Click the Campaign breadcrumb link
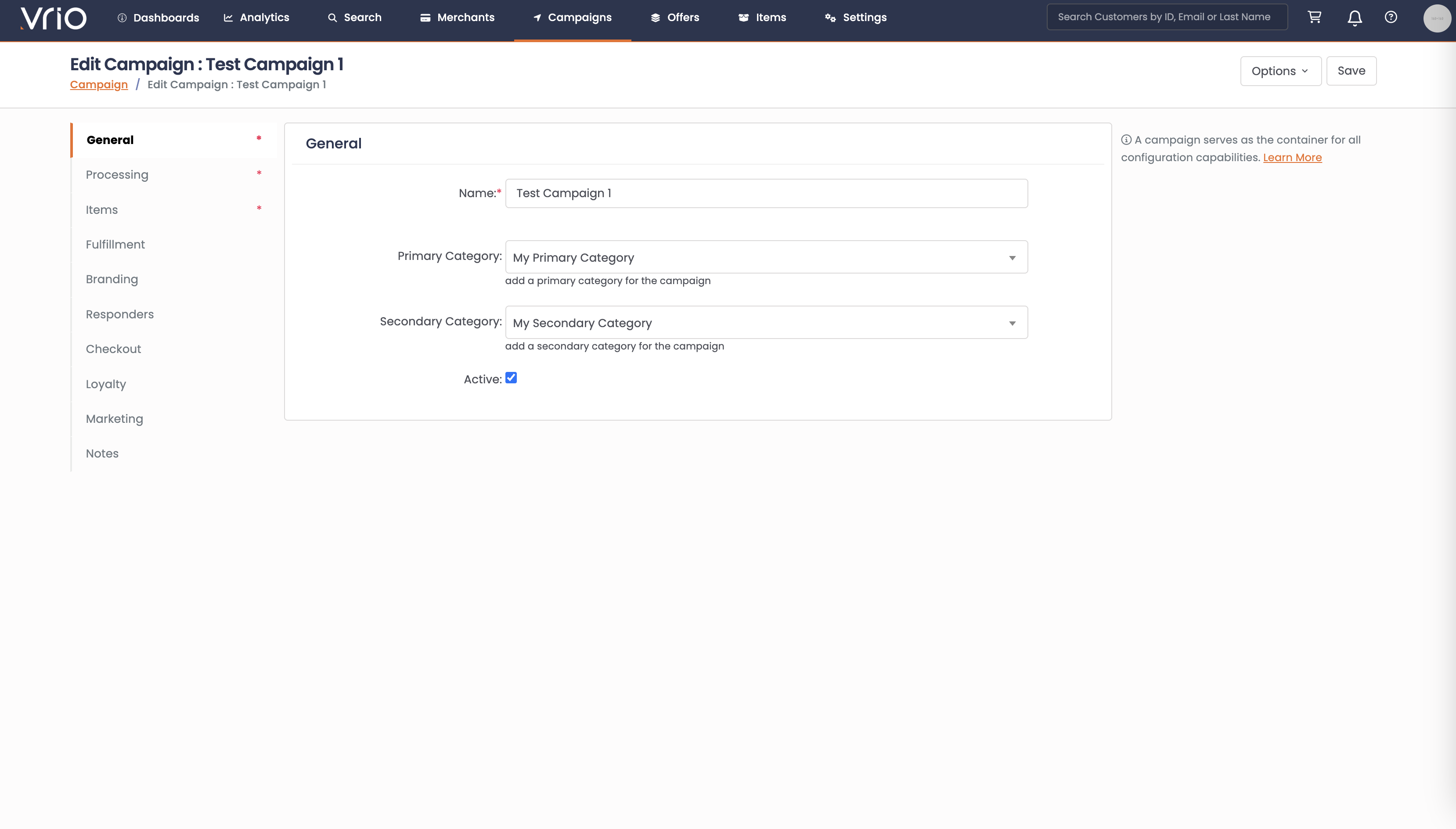The image size is (1456, 829). pos(98,85)
